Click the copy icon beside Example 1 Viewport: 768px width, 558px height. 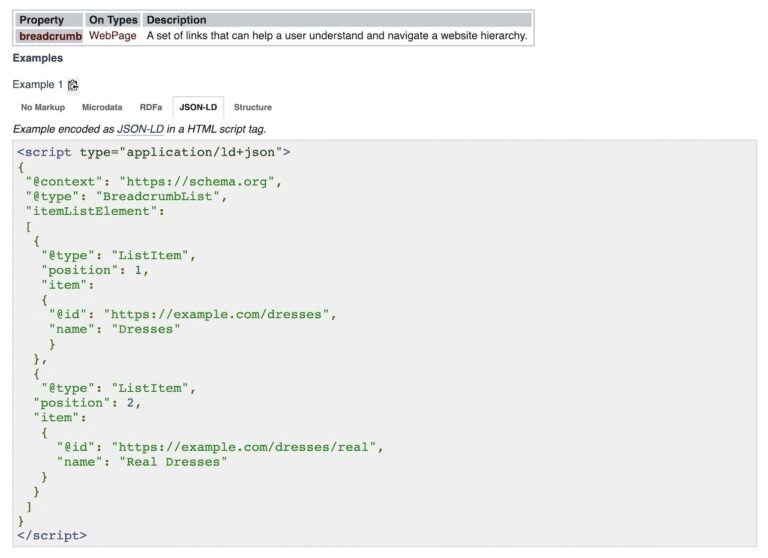pos(73,85)
